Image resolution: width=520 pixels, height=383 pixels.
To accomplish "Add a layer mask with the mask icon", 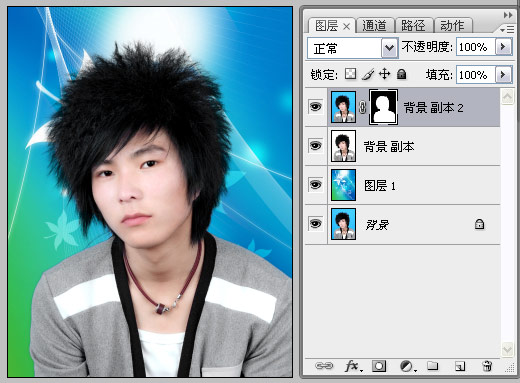I will (379, 366).
